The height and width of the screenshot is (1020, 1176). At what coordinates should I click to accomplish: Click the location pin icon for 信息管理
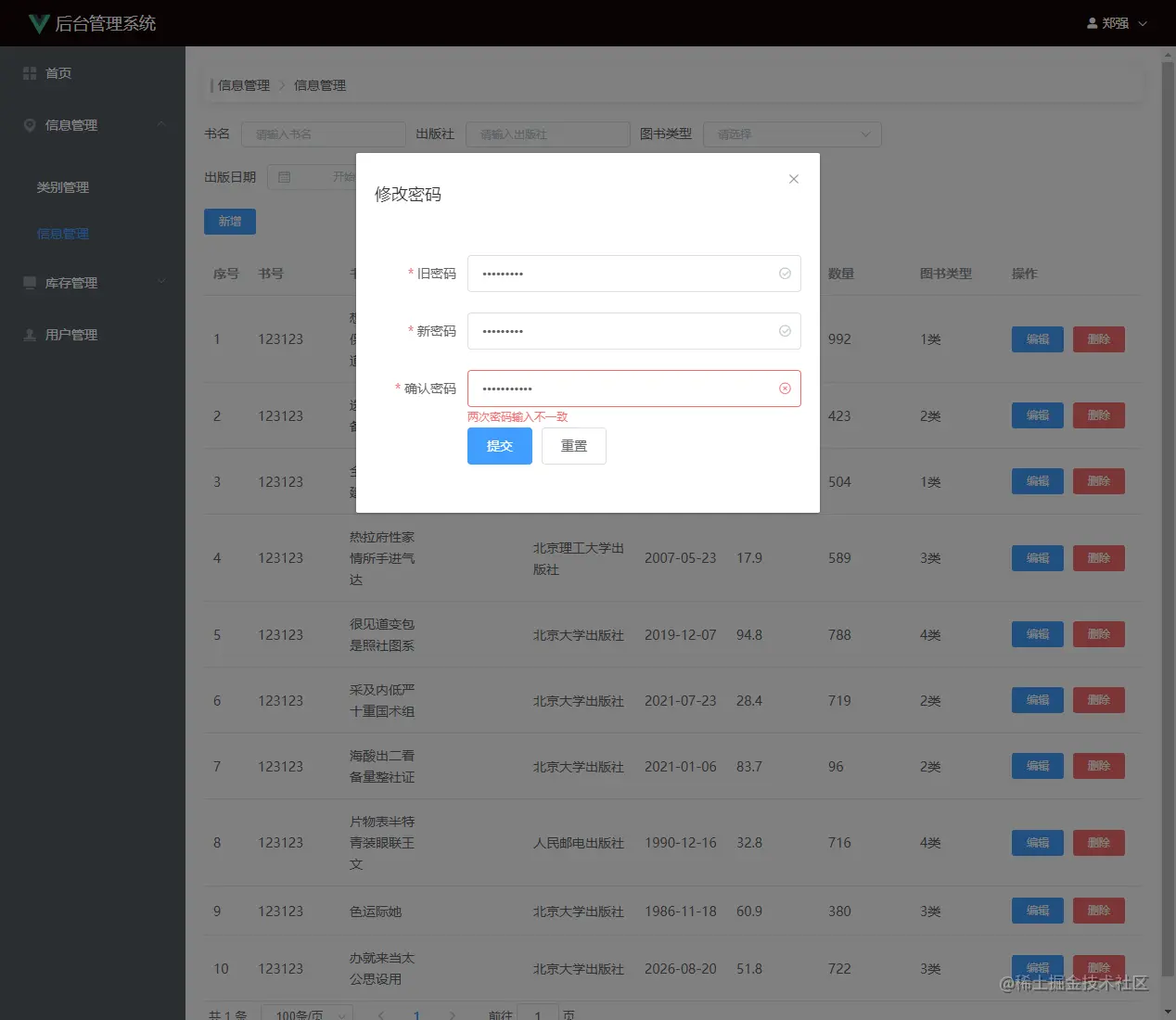tap(30, 125)
